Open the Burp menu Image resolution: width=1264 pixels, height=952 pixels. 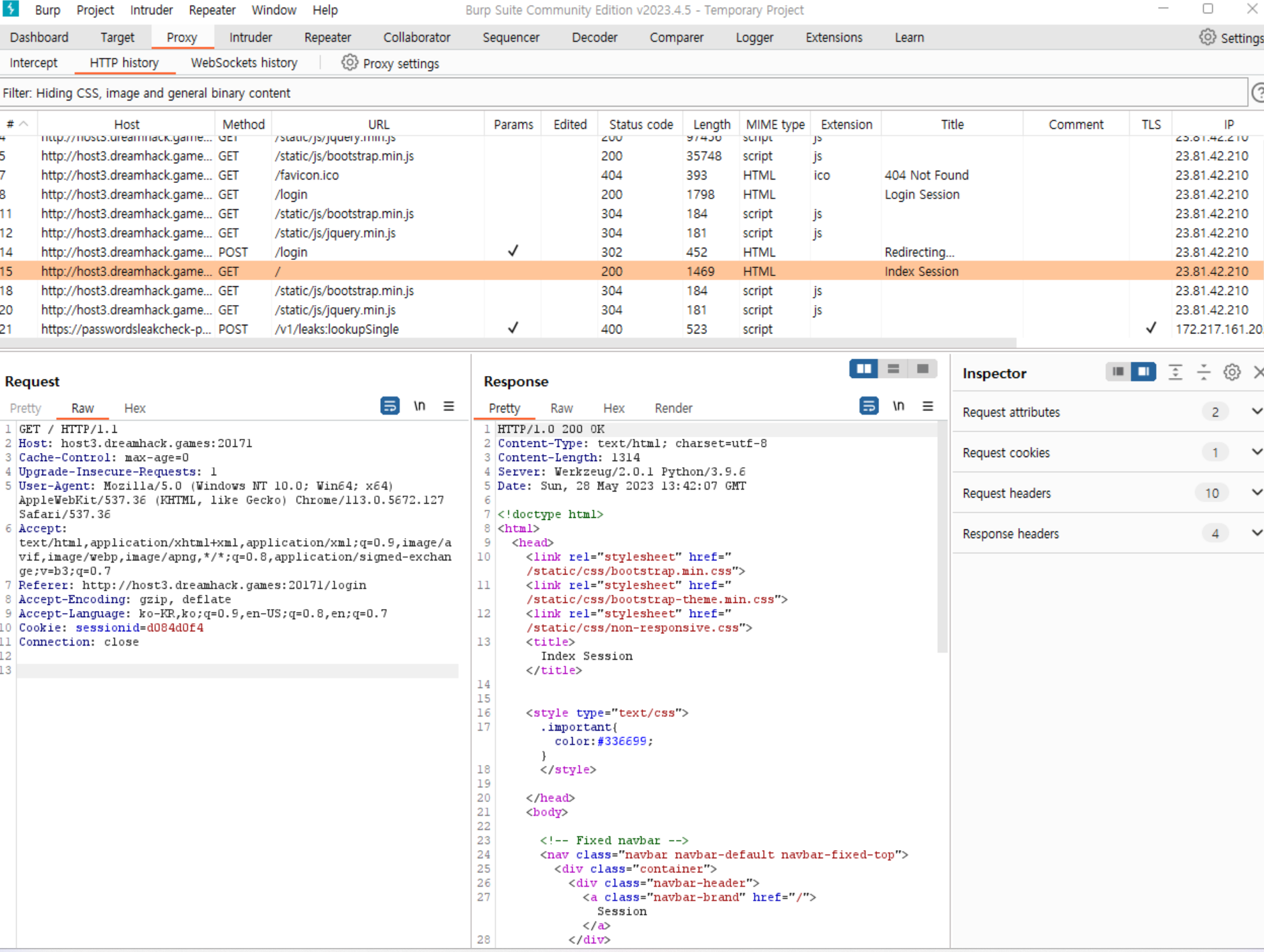(47, 10)
